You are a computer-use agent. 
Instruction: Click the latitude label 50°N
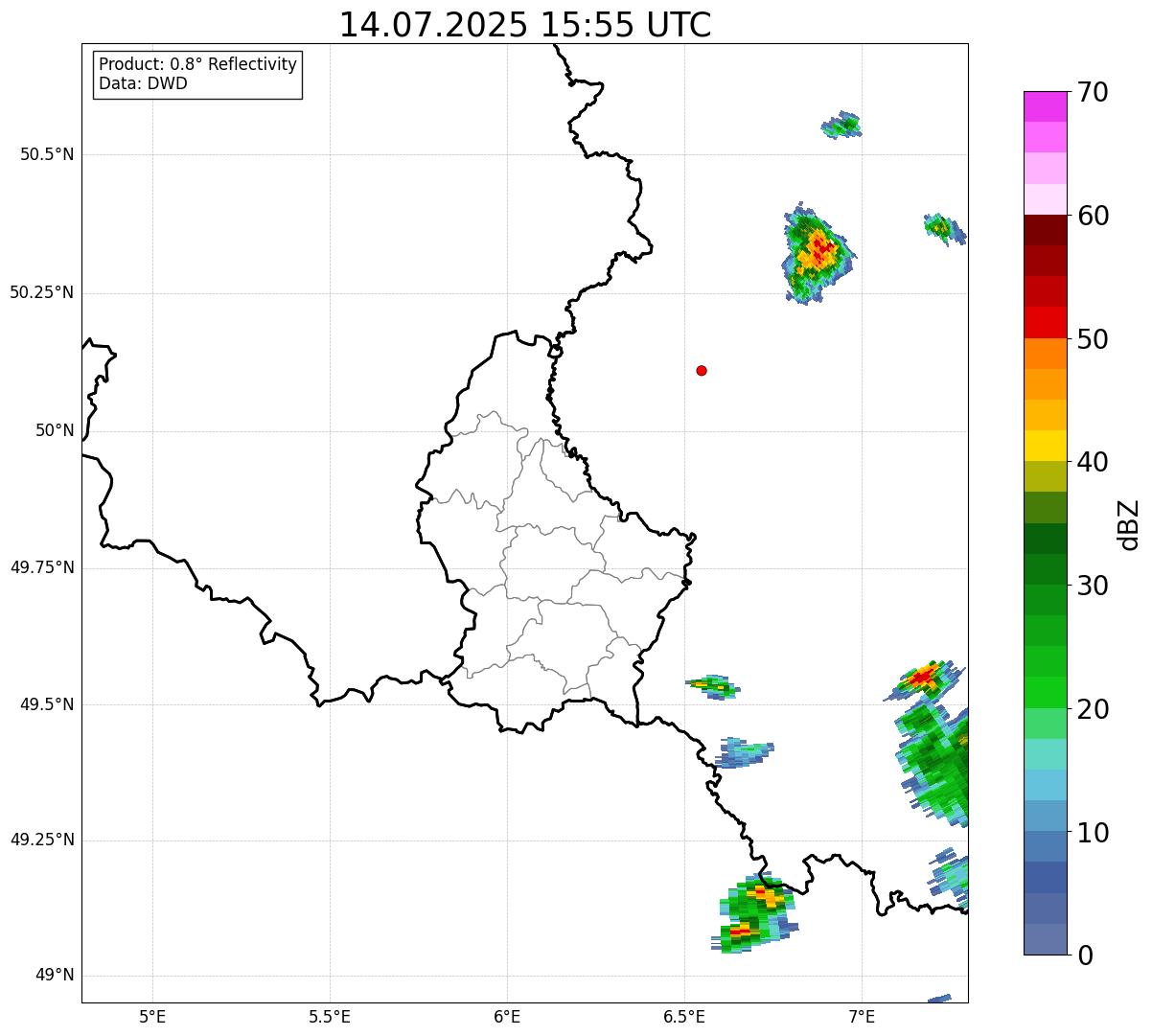point(54,430)
